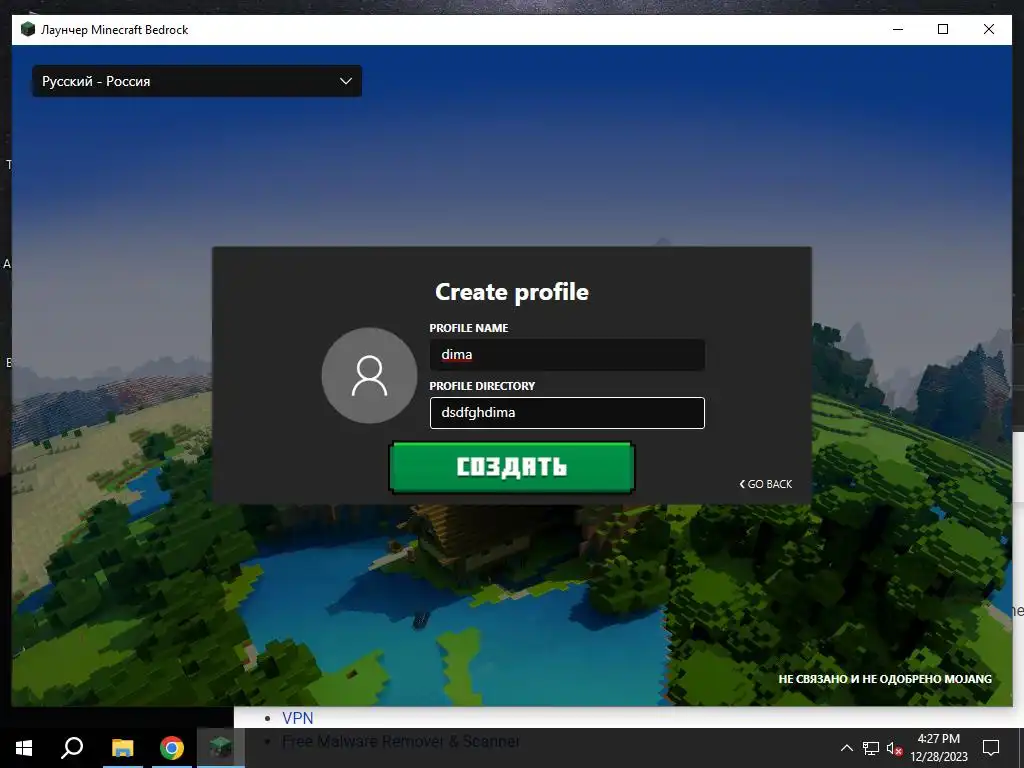Click the green СОЗДАТЬ button
1024x768 pixels.
tap(511, 467)
